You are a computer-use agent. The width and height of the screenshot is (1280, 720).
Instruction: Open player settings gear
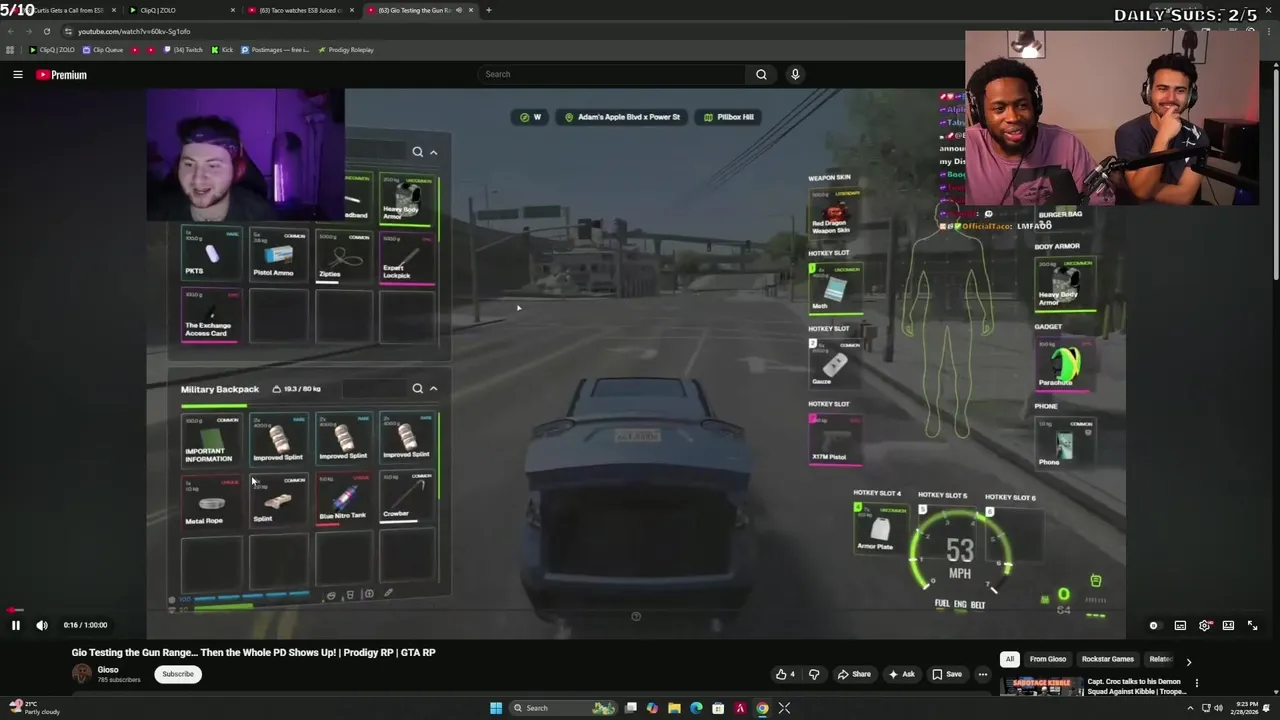click(1205, 625)
